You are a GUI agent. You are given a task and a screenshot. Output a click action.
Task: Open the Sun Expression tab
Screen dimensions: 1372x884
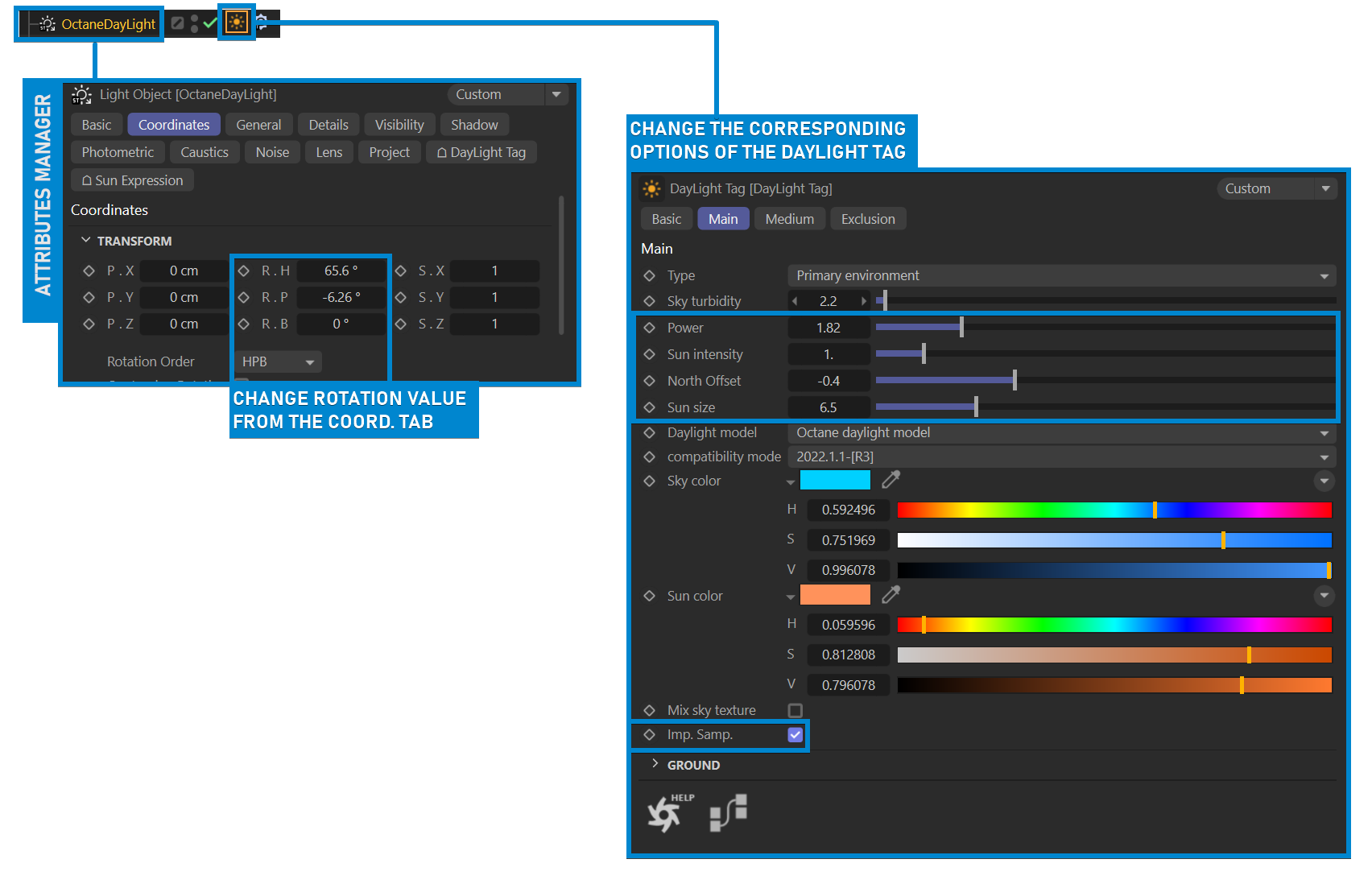pyautogui.click(x=133, y=180)
